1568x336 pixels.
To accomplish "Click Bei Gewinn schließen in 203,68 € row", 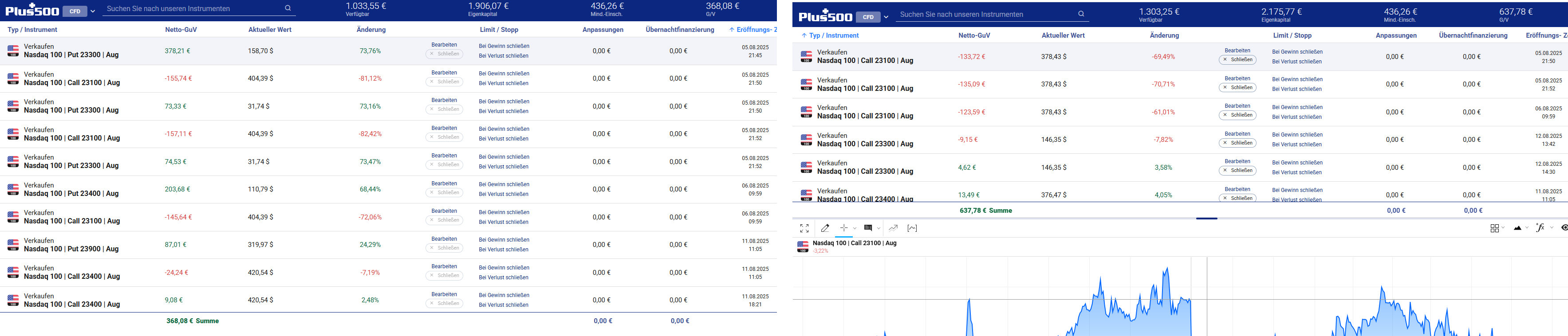I will coord(504,184).
